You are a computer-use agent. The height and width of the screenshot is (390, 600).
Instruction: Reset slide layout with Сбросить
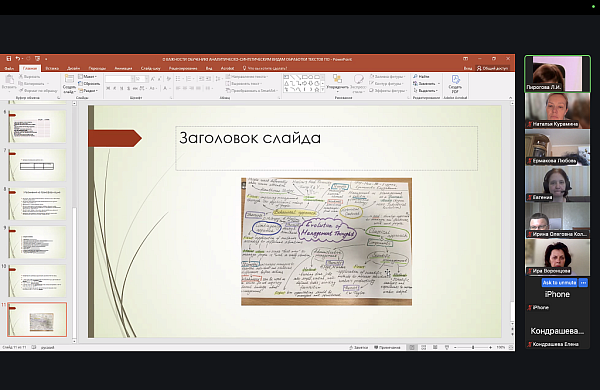(89, 83)
